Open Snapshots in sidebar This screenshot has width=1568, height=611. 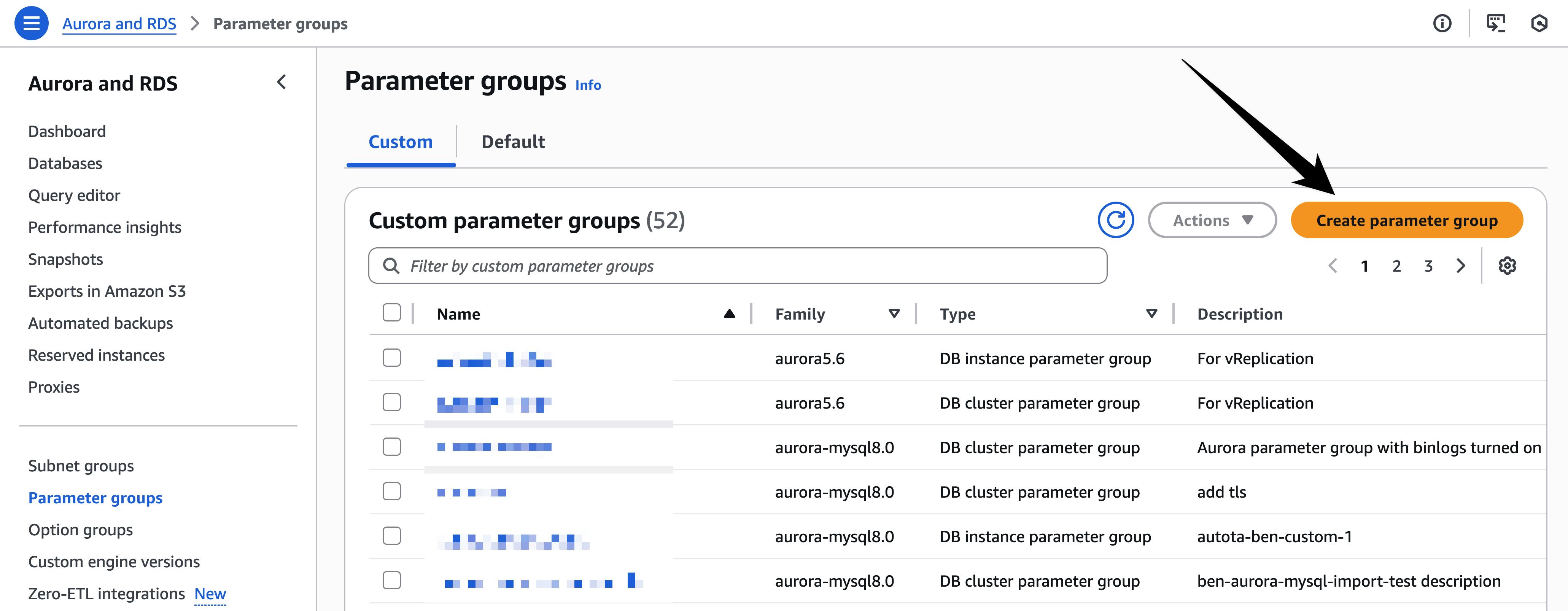66,259
